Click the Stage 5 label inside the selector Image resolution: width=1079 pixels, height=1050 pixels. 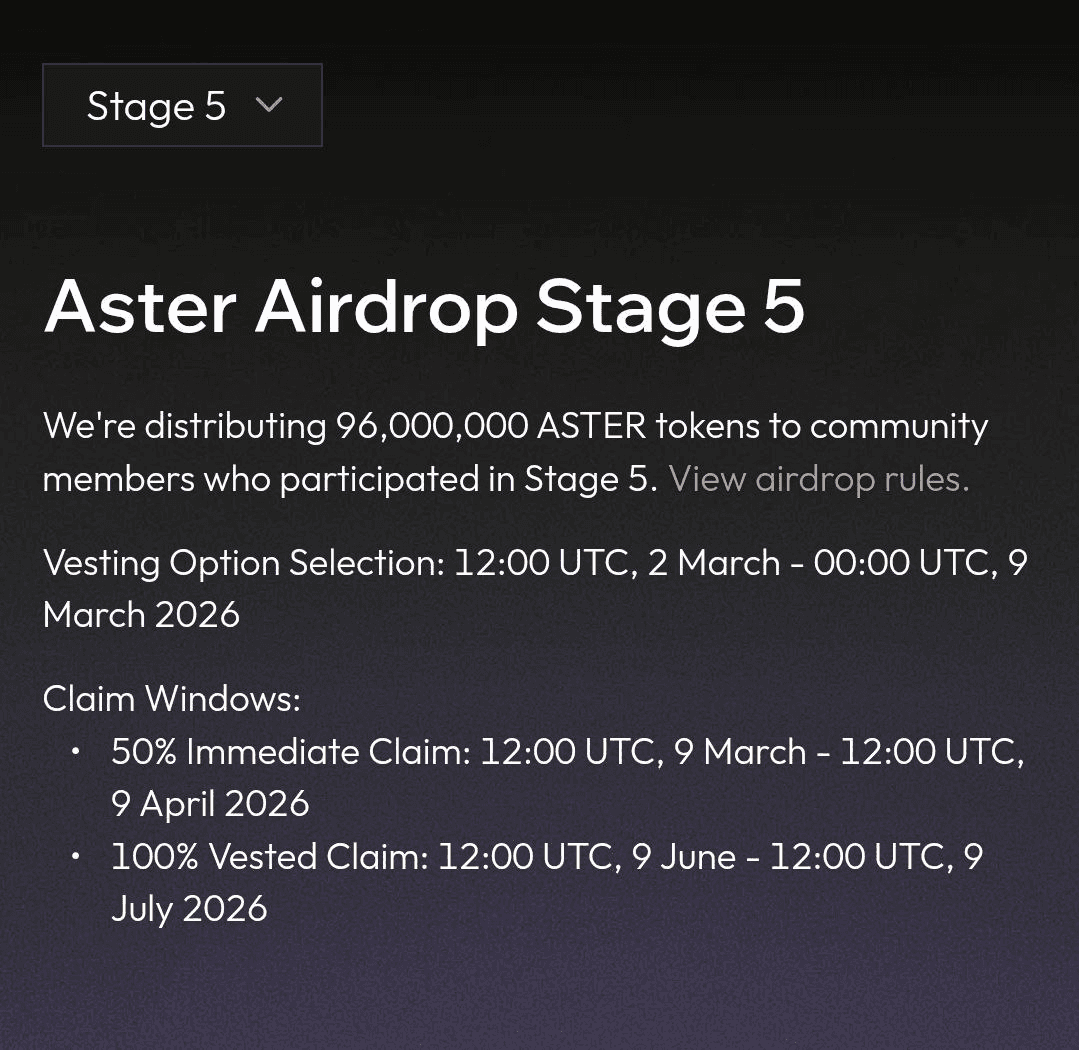pos(156,106)
